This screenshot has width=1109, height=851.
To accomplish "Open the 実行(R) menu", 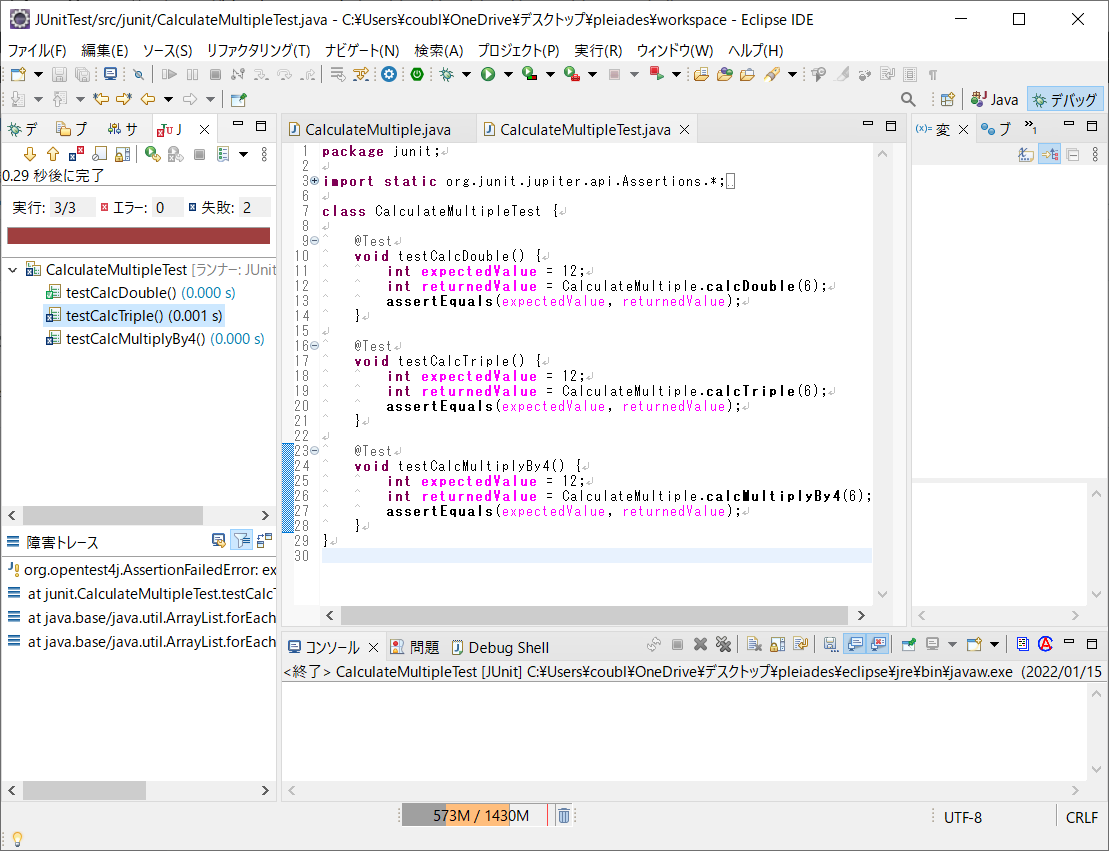I will (x=598, y=50).
